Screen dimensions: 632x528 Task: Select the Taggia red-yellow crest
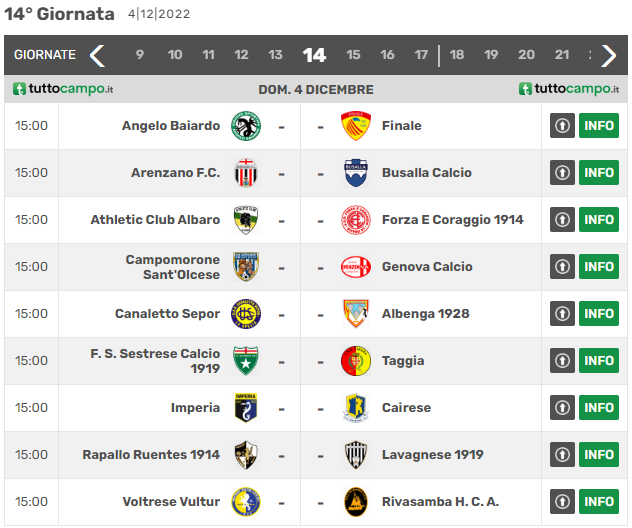[x=356, y=361]
